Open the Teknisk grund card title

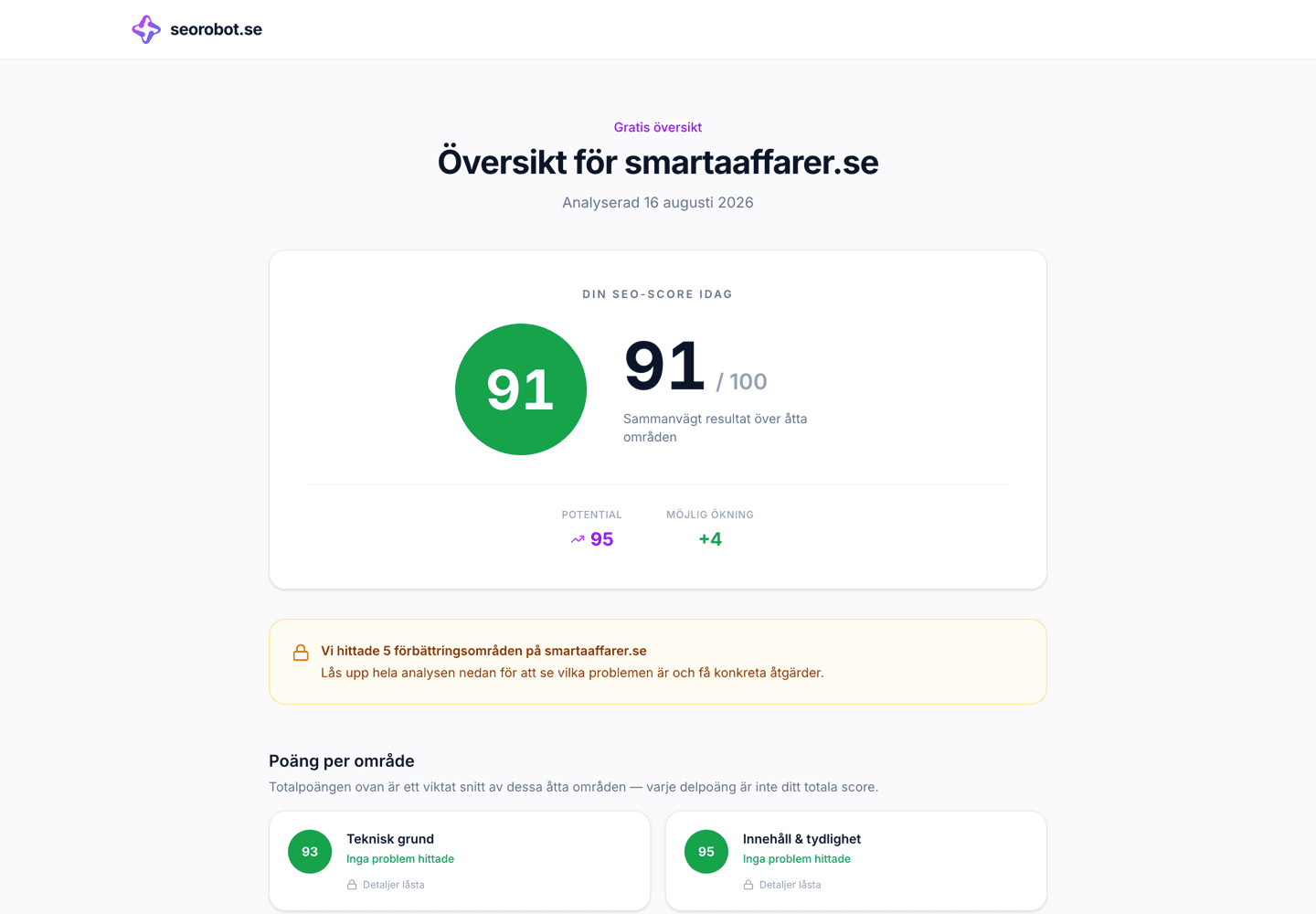pos(390,839)
